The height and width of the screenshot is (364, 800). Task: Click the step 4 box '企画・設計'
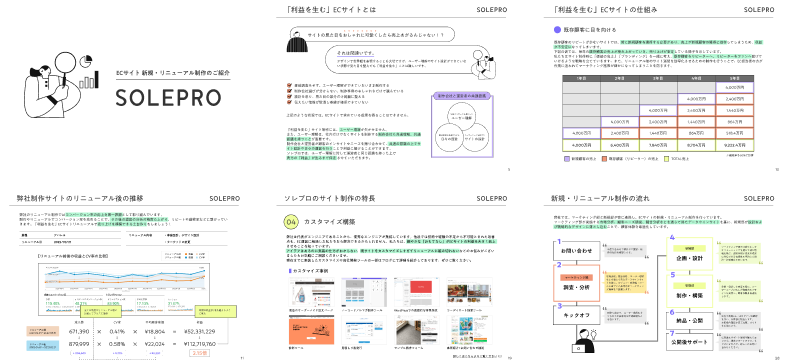690,254
